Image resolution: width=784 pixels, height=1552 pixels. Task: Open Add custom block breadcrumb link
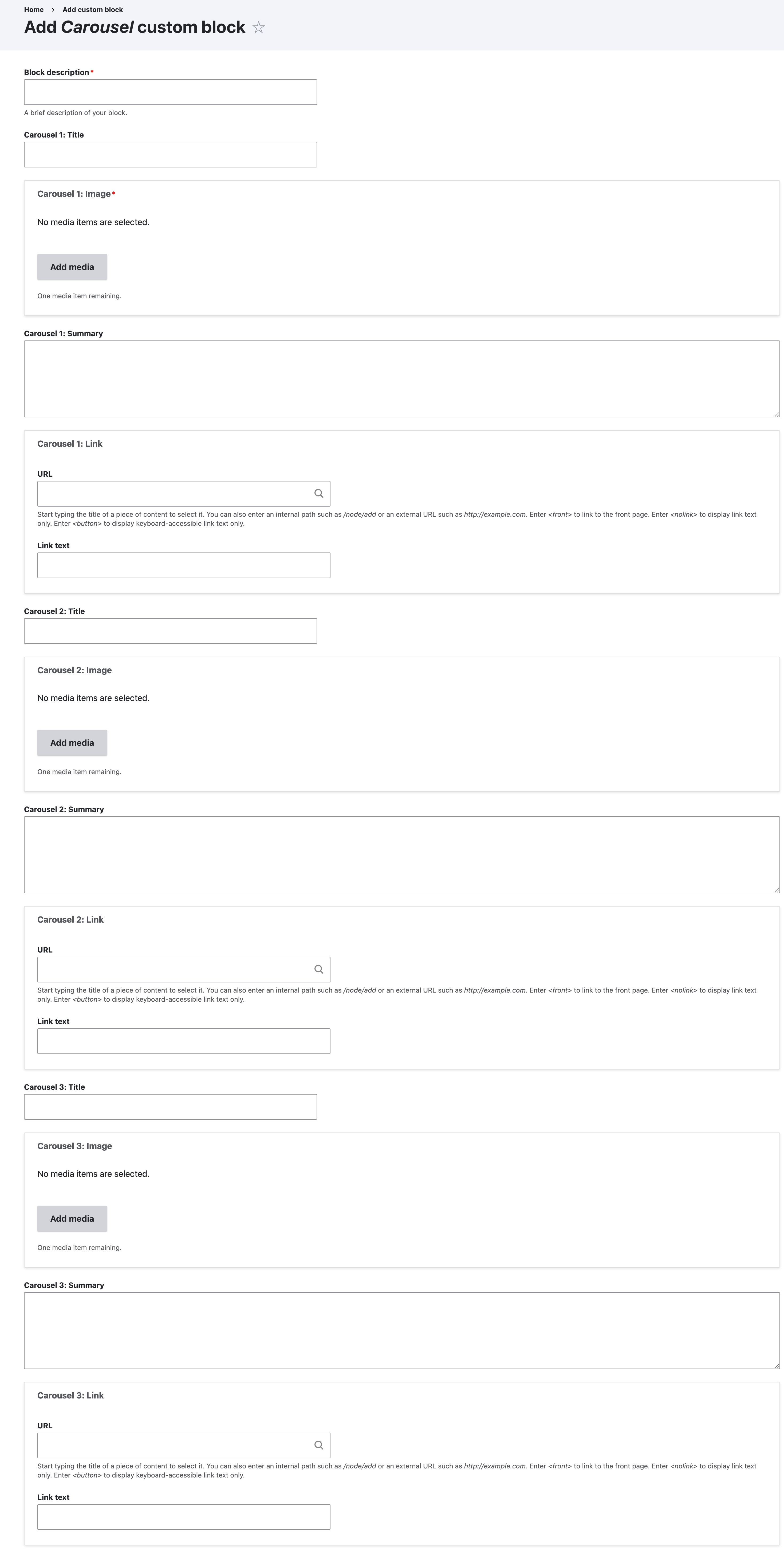click(93, 10)
